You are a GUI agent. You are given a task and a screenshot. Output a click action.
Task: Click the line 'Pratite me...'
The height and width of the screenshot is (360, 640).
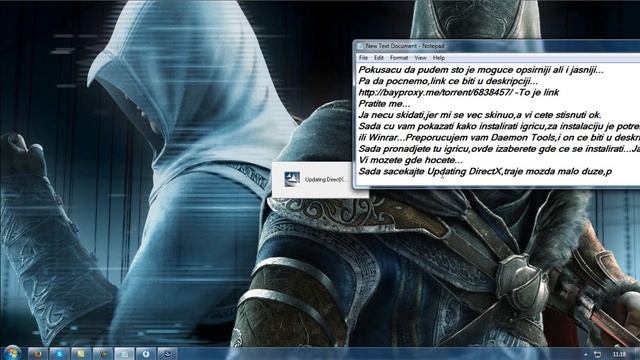384,104
